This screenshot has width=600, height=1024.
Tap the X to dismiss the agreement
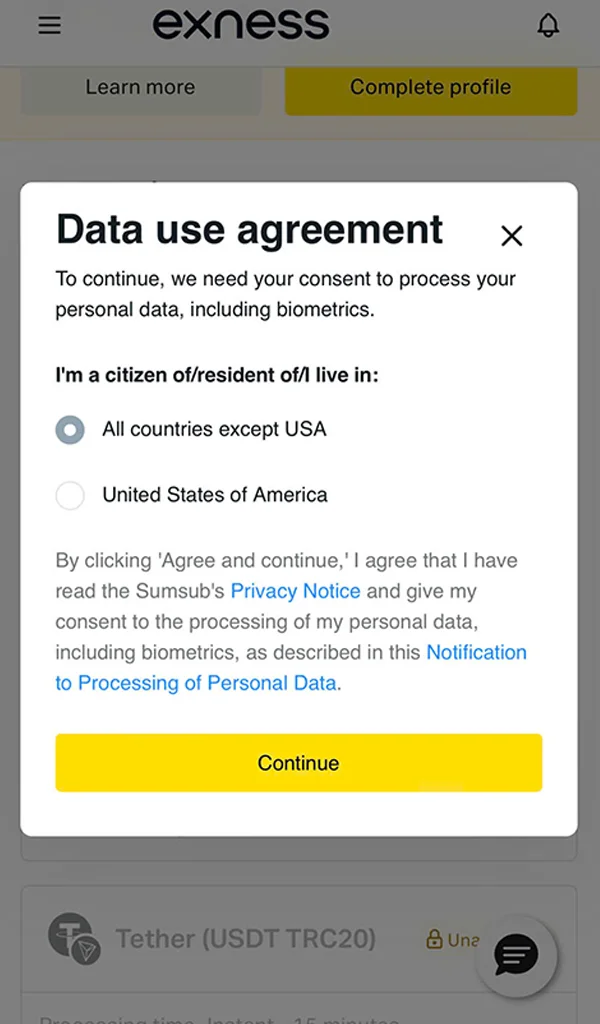click(511, 236)
